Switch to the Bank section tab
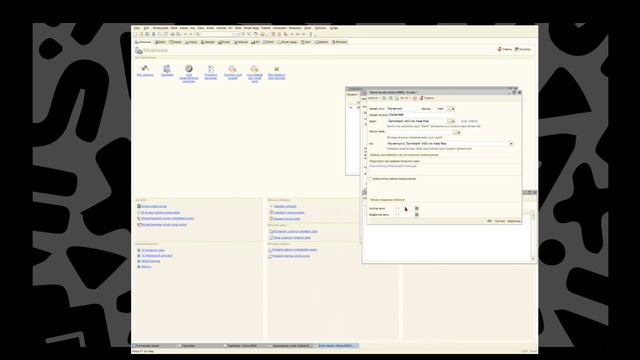 coord(160,42)
